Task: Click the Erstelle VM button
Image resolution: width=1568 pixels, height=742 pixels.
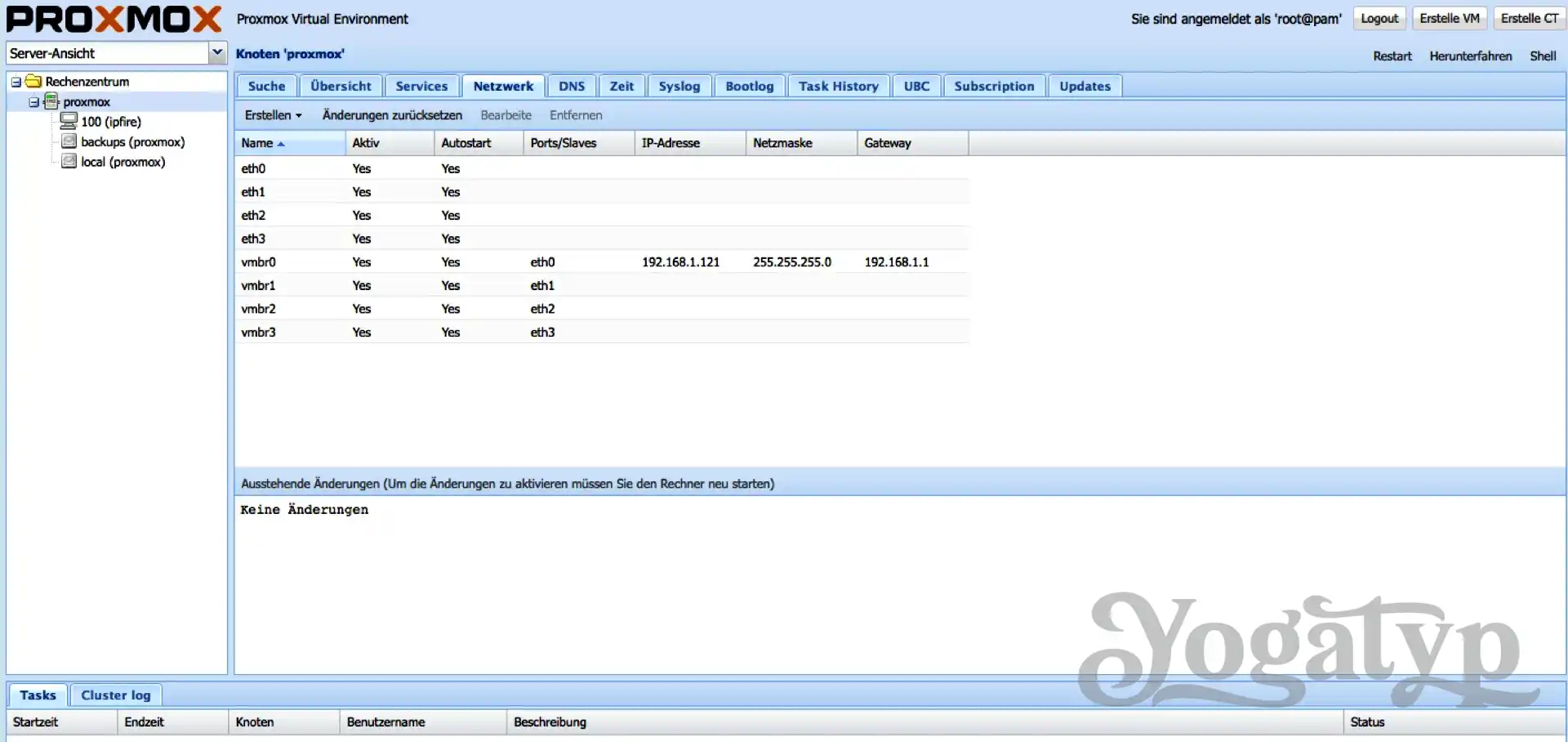Action: click(x=1450, y=18)
